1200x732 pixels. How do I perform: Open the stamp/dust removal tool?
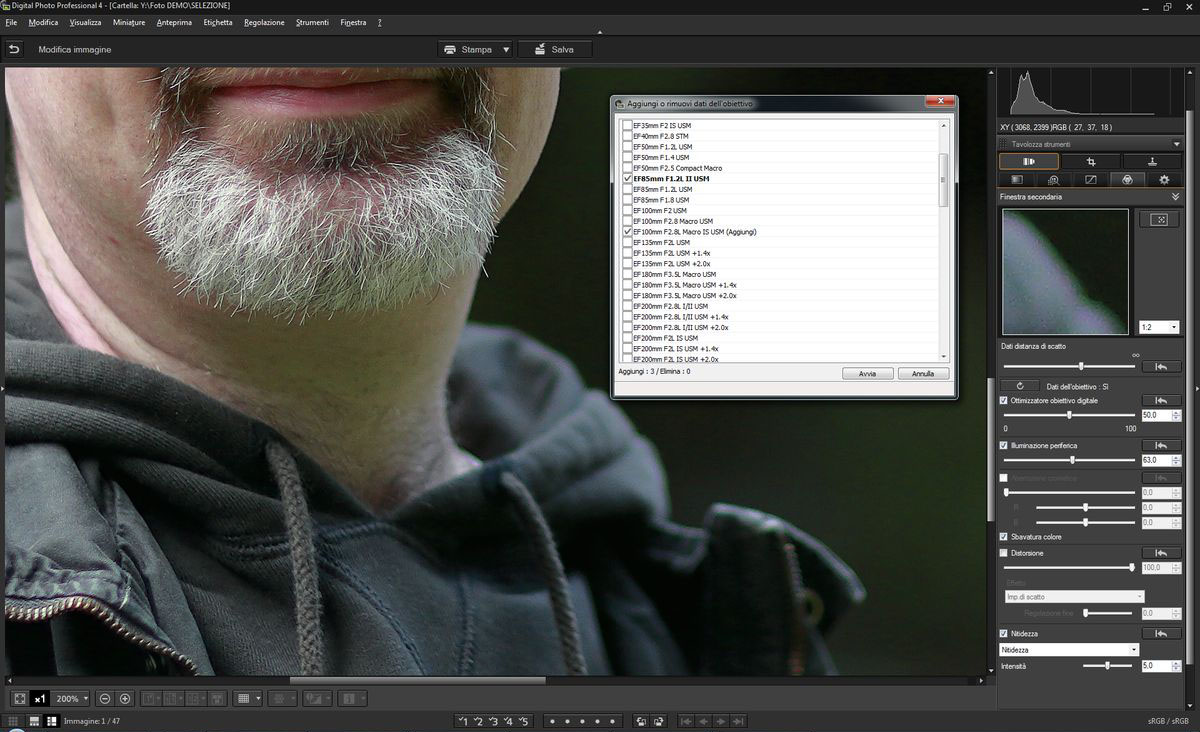coord(1152,161)
